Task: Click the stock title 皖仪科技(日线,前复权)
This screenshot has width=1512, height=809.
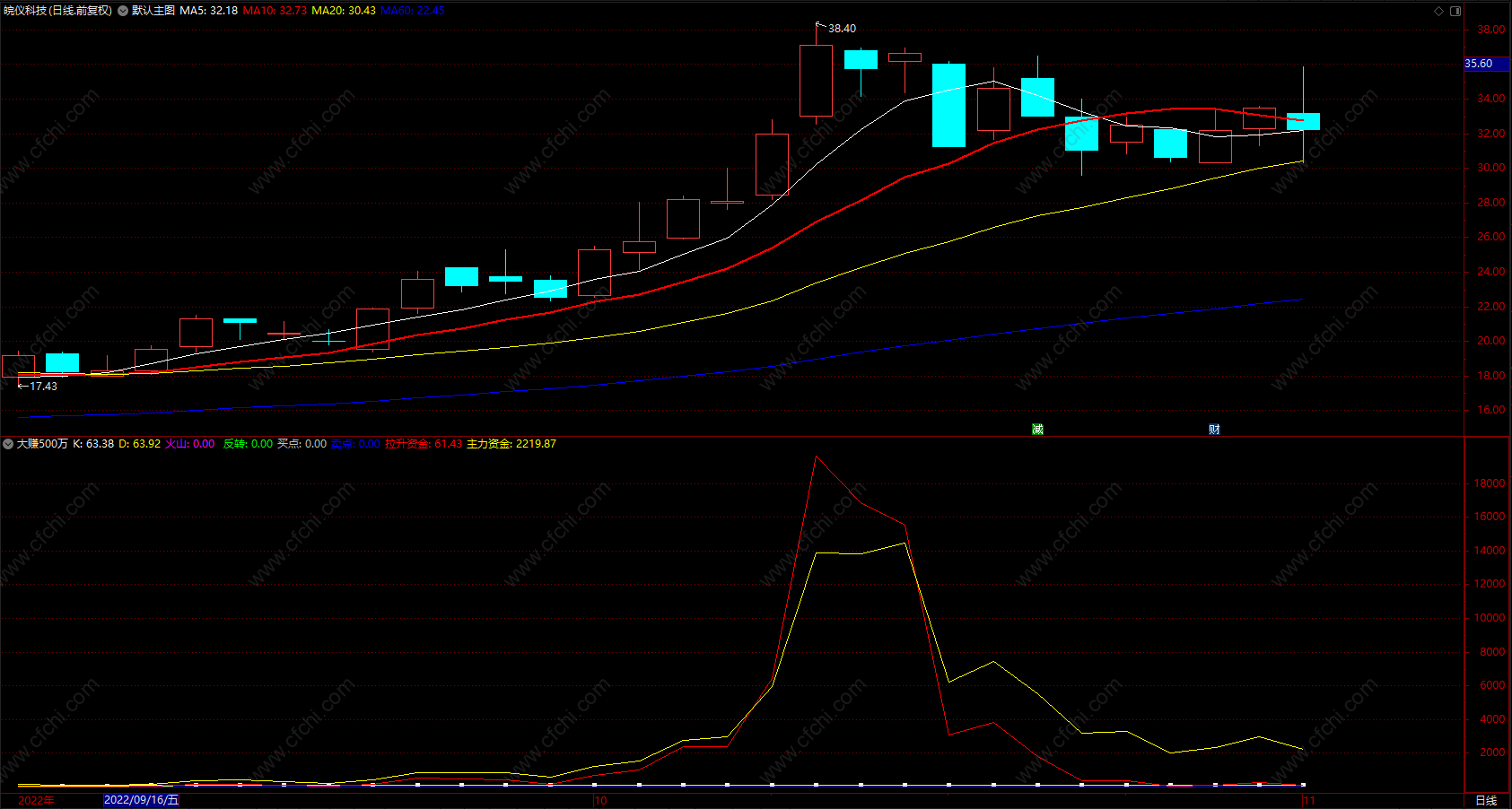Action: tap(58, 11)
